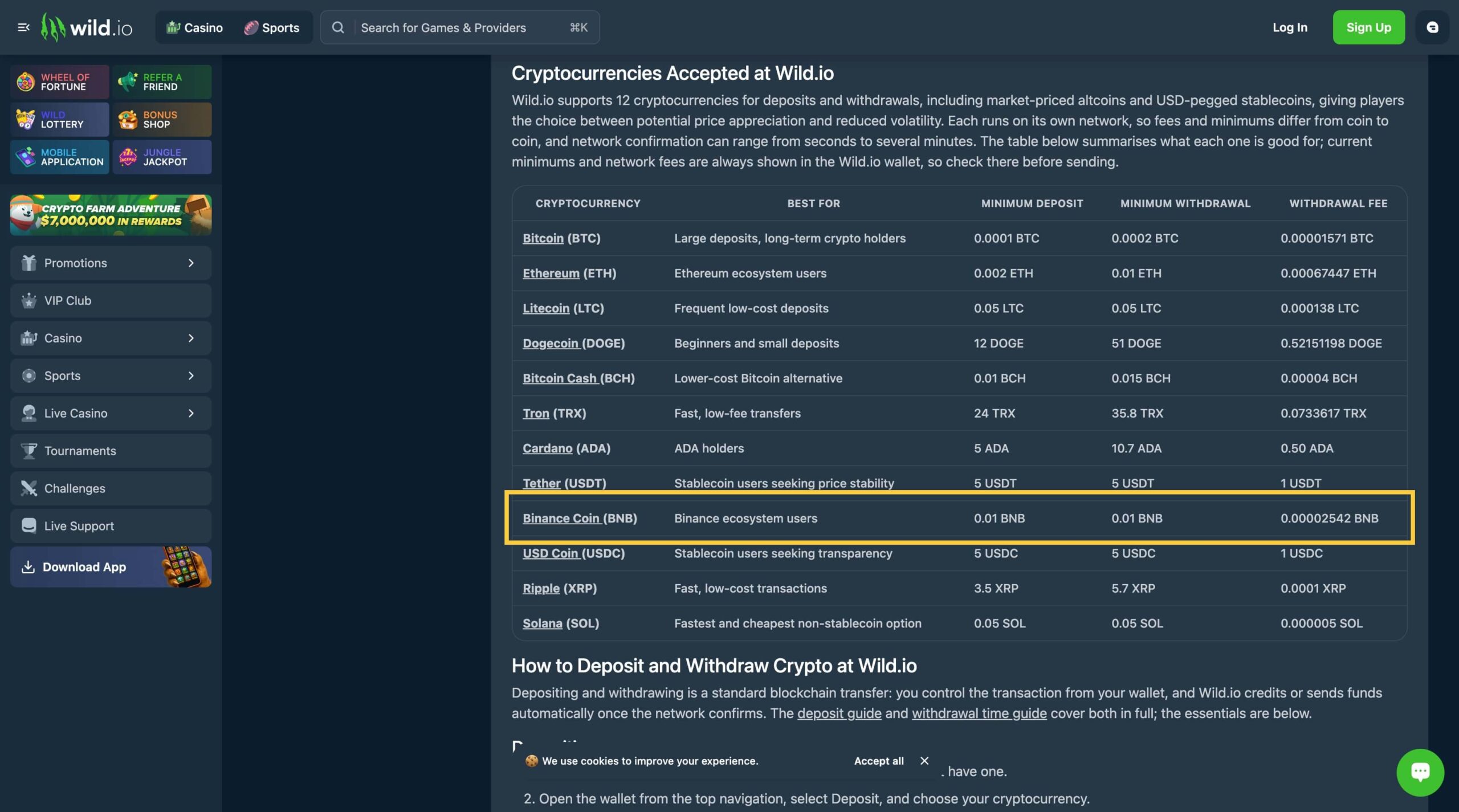
Task: Click the Promotions gift icon
Action: tap(28, 263)
